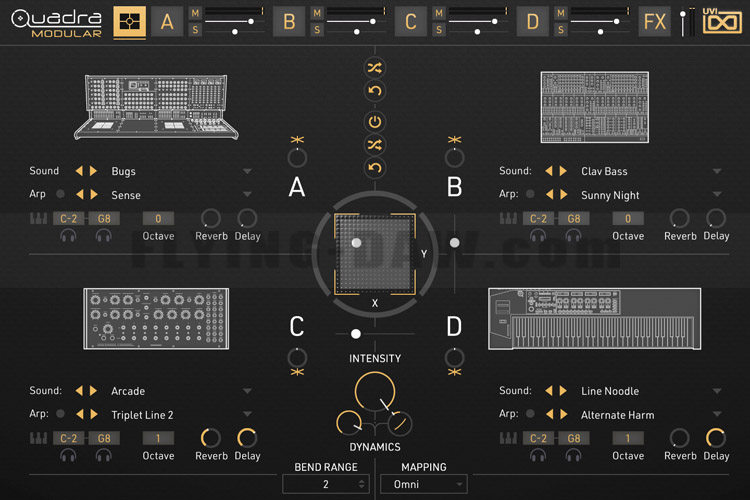Enable the Arp toggle for layer B
Screen dimensions: 750x500
click(x=530, y=194)
